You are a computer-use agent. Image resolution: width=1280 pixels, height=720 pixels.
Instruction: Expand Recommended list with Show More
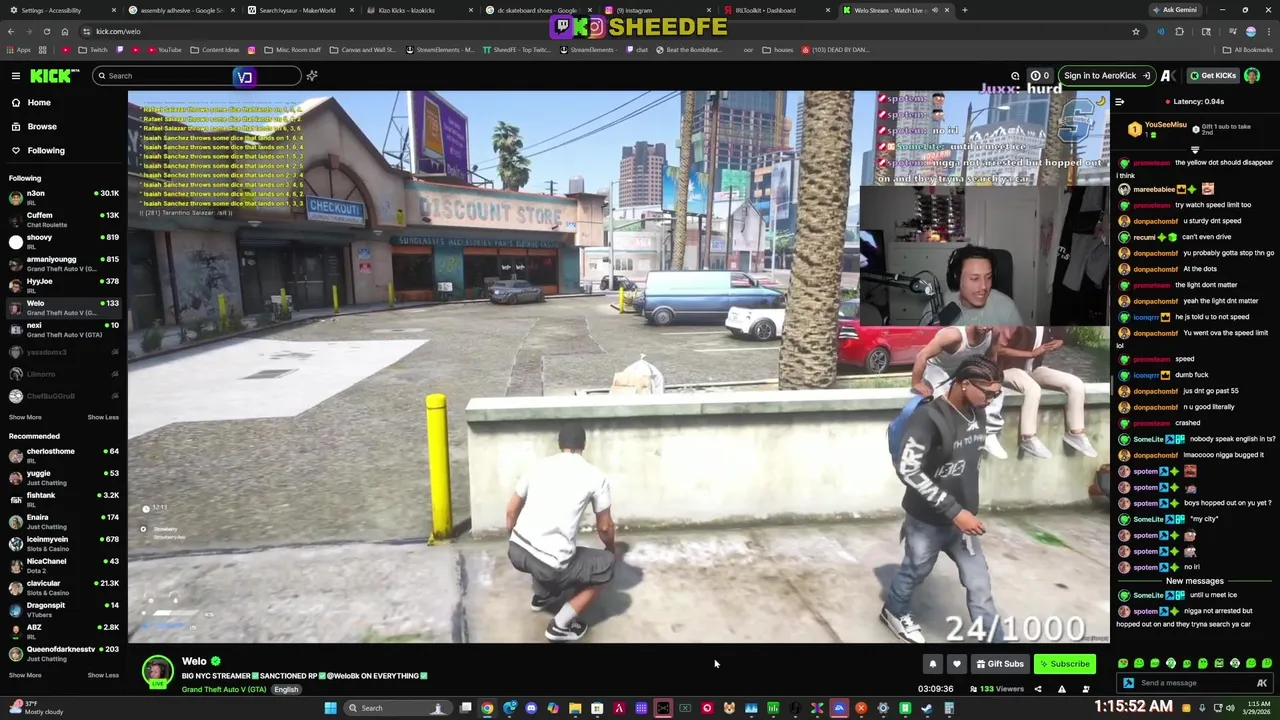pyautogui.click(x=25, y=675)
